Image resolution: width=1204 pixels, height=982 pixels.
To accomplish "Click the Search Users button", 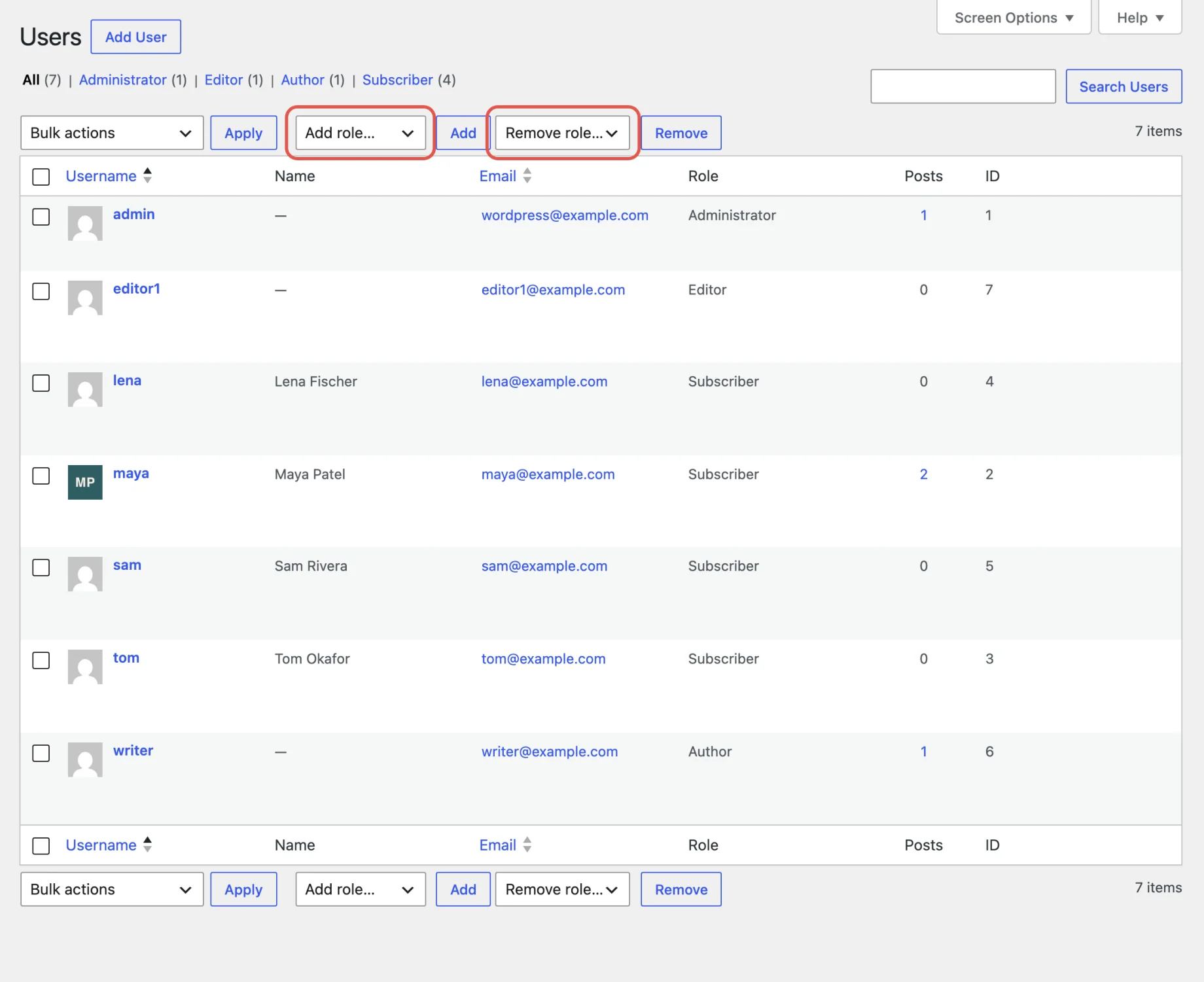I will 1124,86.
